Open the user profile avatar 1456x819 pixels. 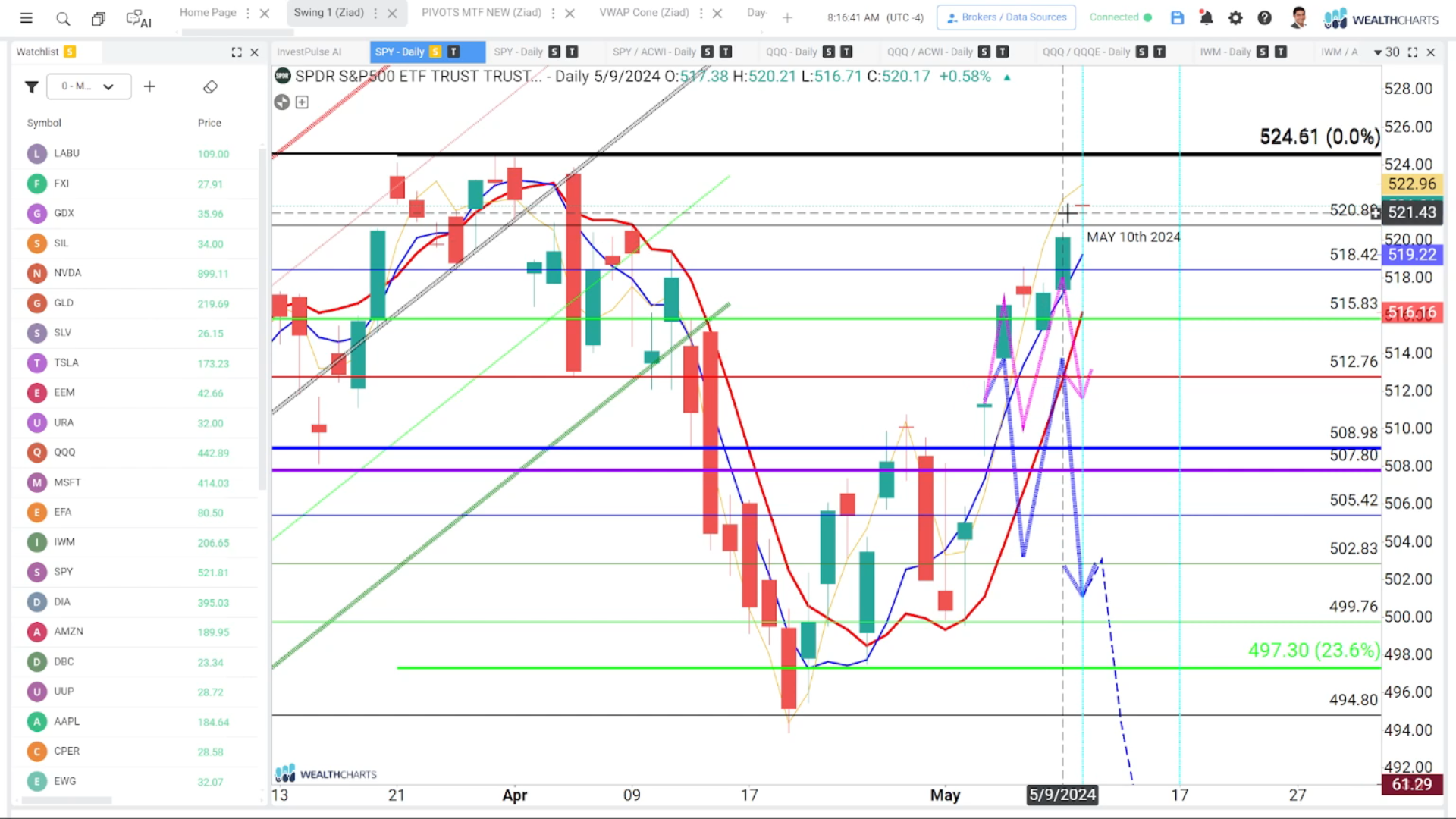pos(1299,17)
